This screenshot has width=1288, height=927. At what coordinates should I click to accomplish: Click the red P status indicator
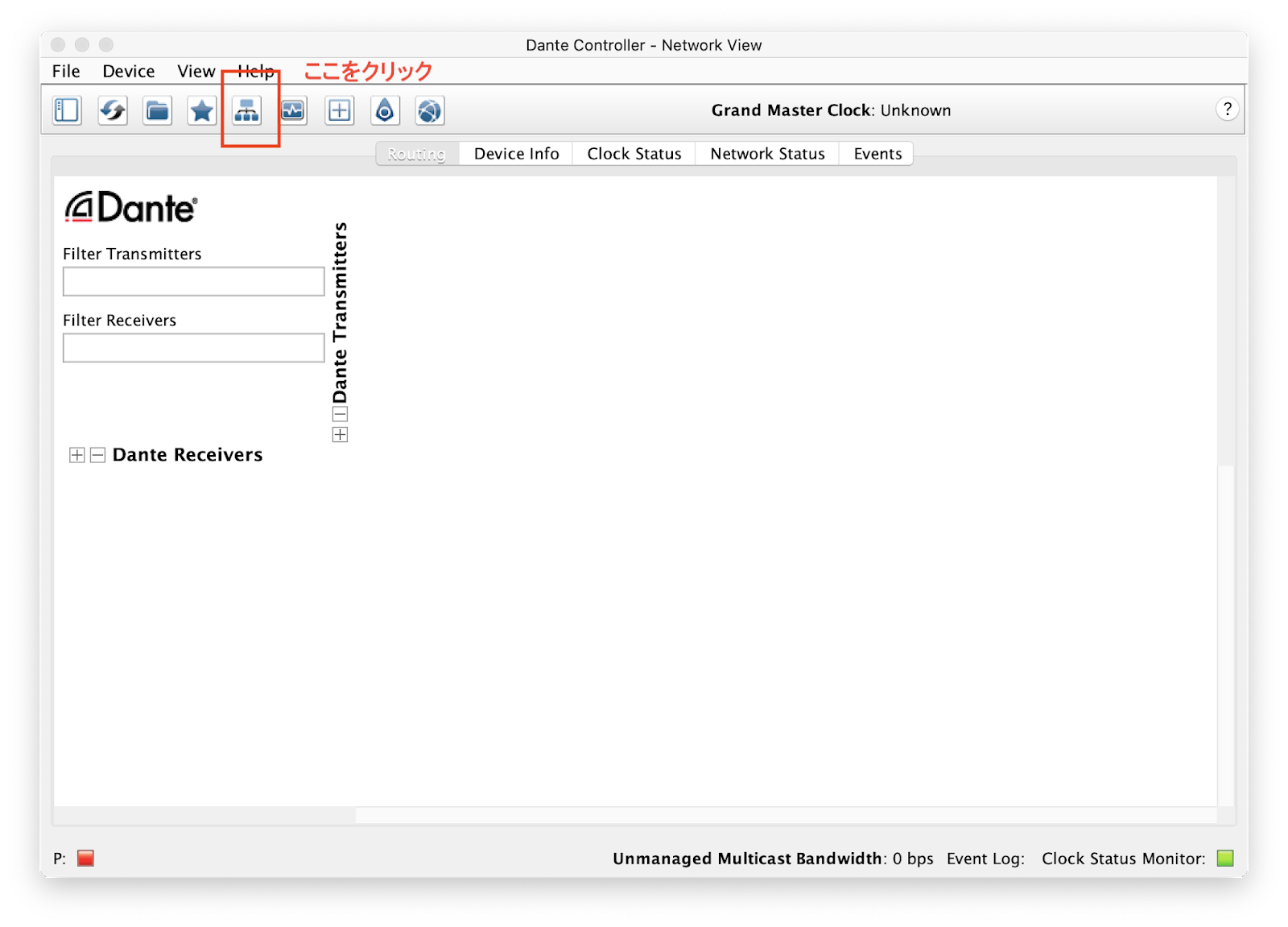[85, 859]
